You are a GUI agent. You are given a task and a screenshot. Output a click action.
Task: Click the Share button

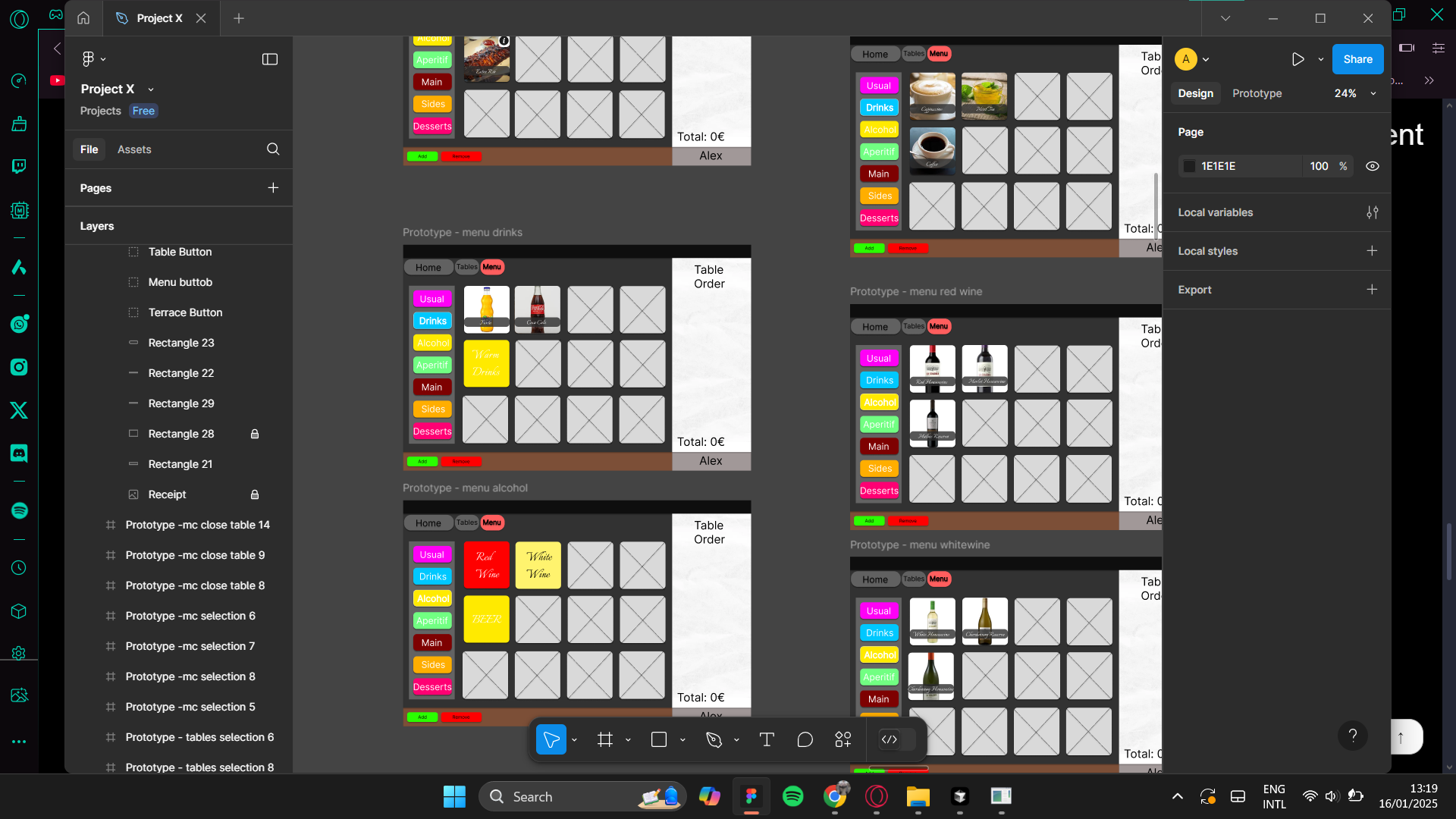click(1357, 59)
